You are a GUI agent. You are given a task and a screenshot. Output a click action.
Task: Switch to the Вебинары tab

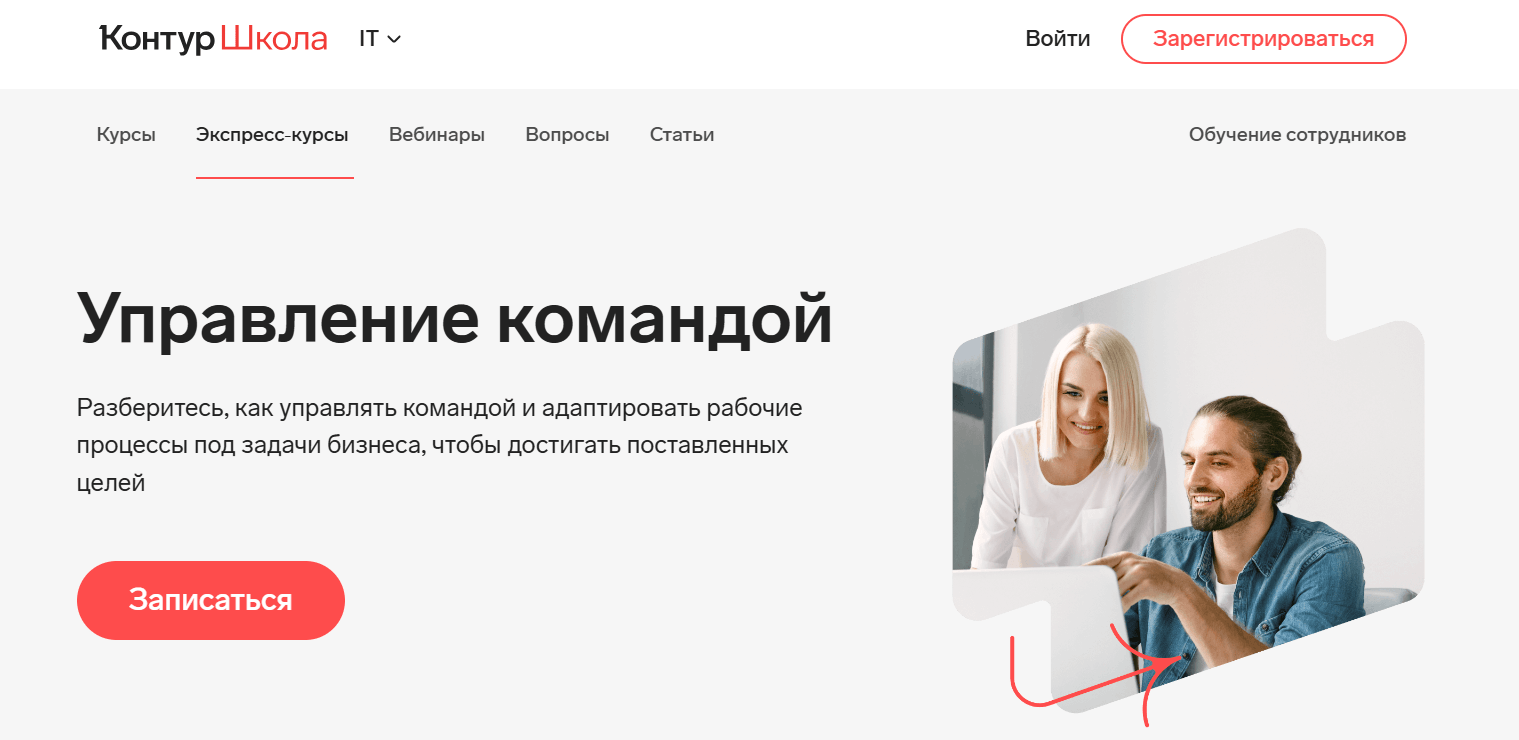437,134
